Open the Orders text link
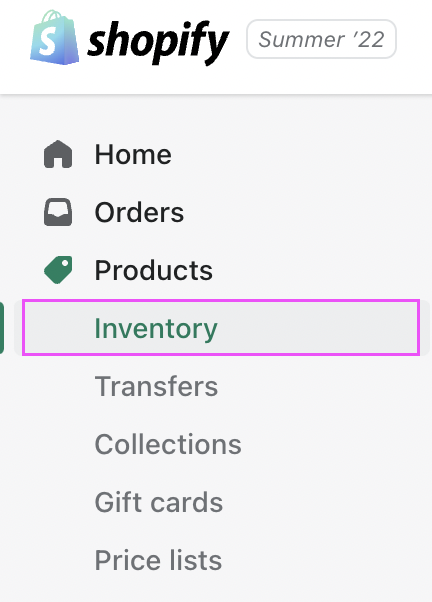The width and height of the screenshot is (432, 602). point(139,212)
